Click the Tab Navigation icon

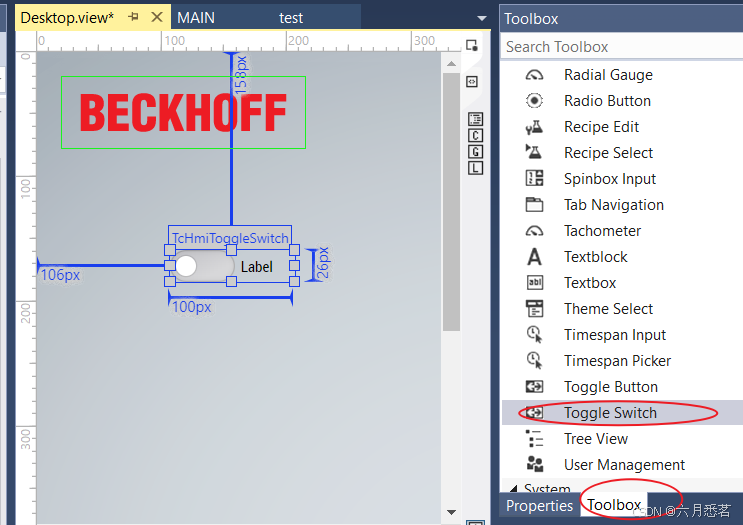(x=535, y=205)
